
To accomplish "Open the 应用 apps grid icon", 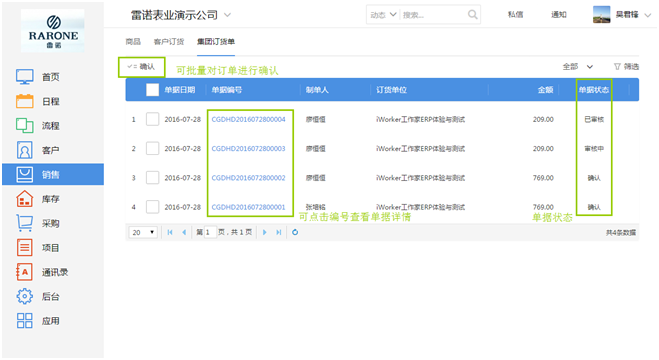I will [x=24, y=321].
